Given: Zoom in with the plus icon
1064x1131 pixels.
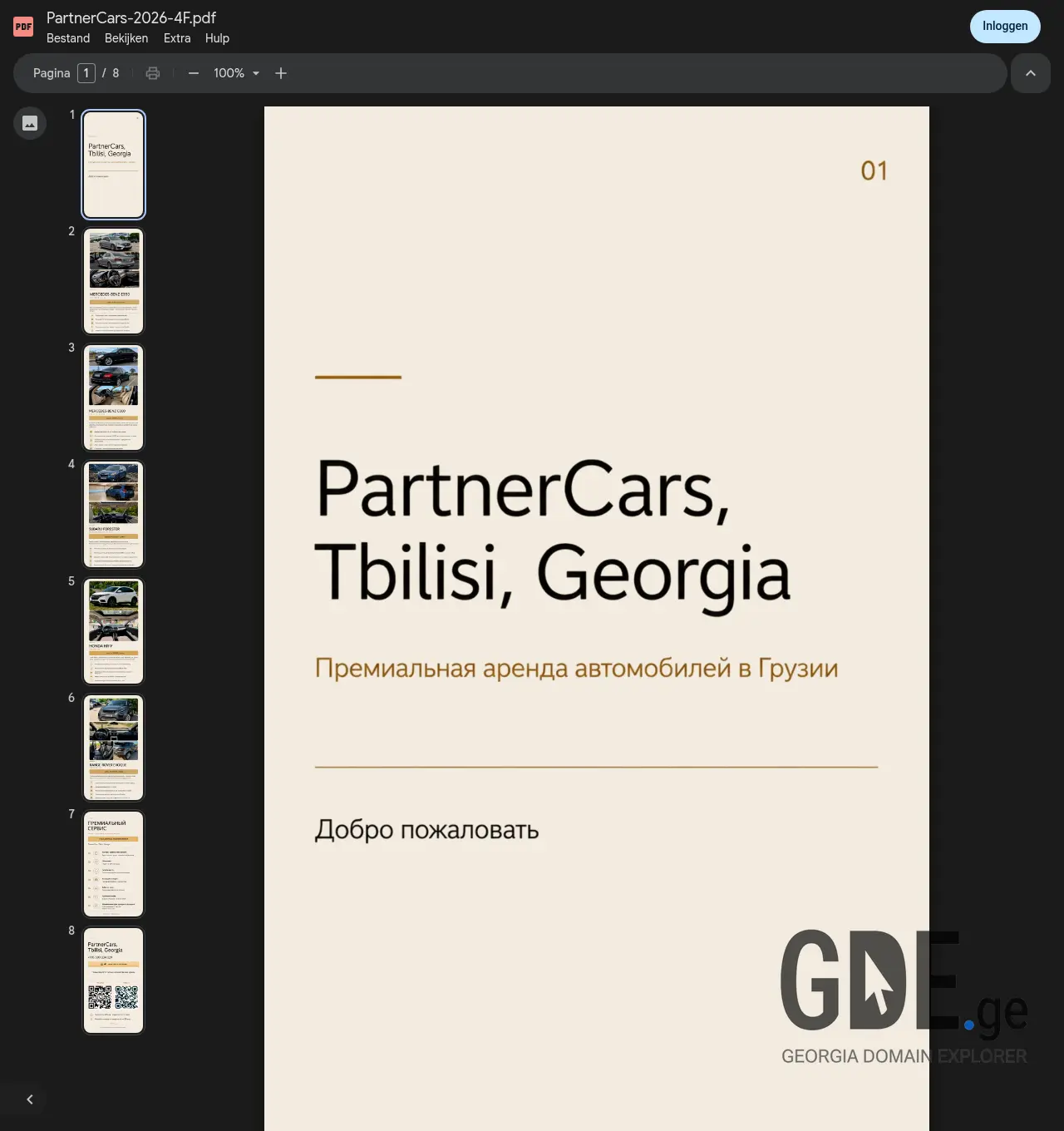Looking at the screenshot, I should coord(281,73).
